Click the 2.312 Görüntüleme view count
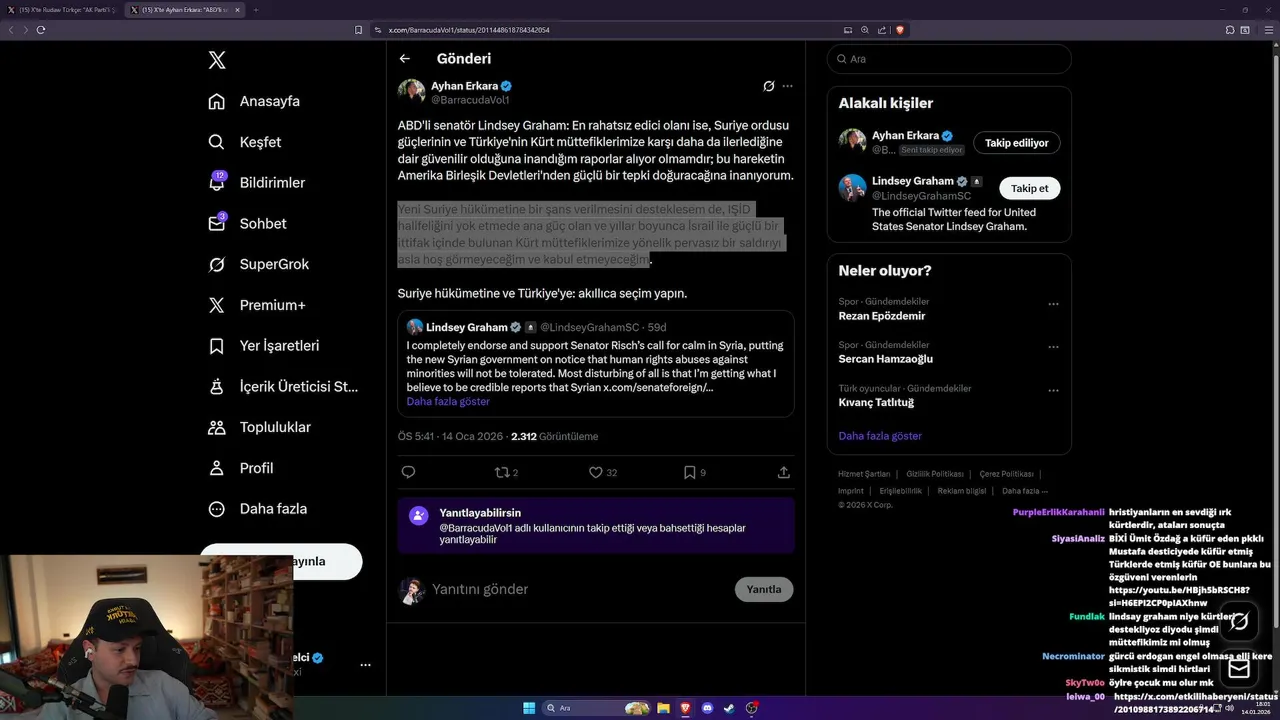Viewport: 1280px width, 720px height. pos(554,436)
